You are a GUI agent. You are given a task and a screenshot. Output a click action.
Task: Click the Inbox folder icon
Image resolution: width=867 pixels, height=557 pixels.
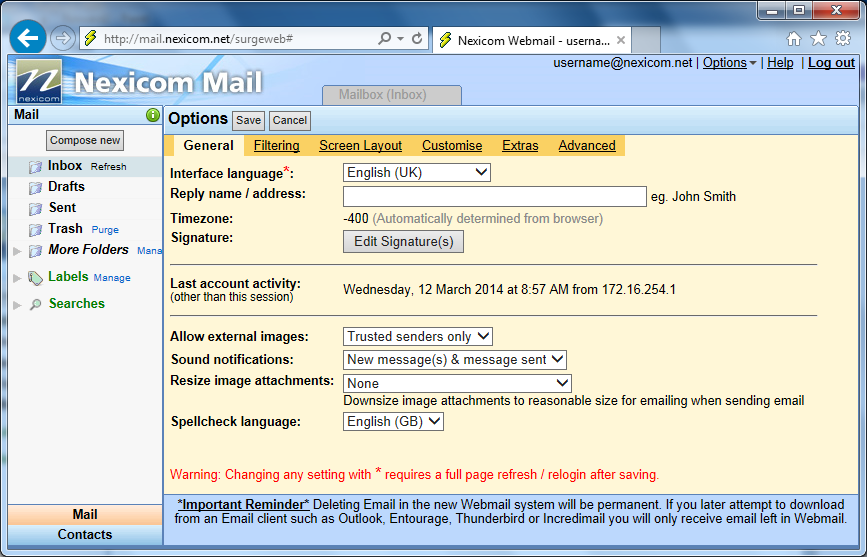(x=35, y=166)
